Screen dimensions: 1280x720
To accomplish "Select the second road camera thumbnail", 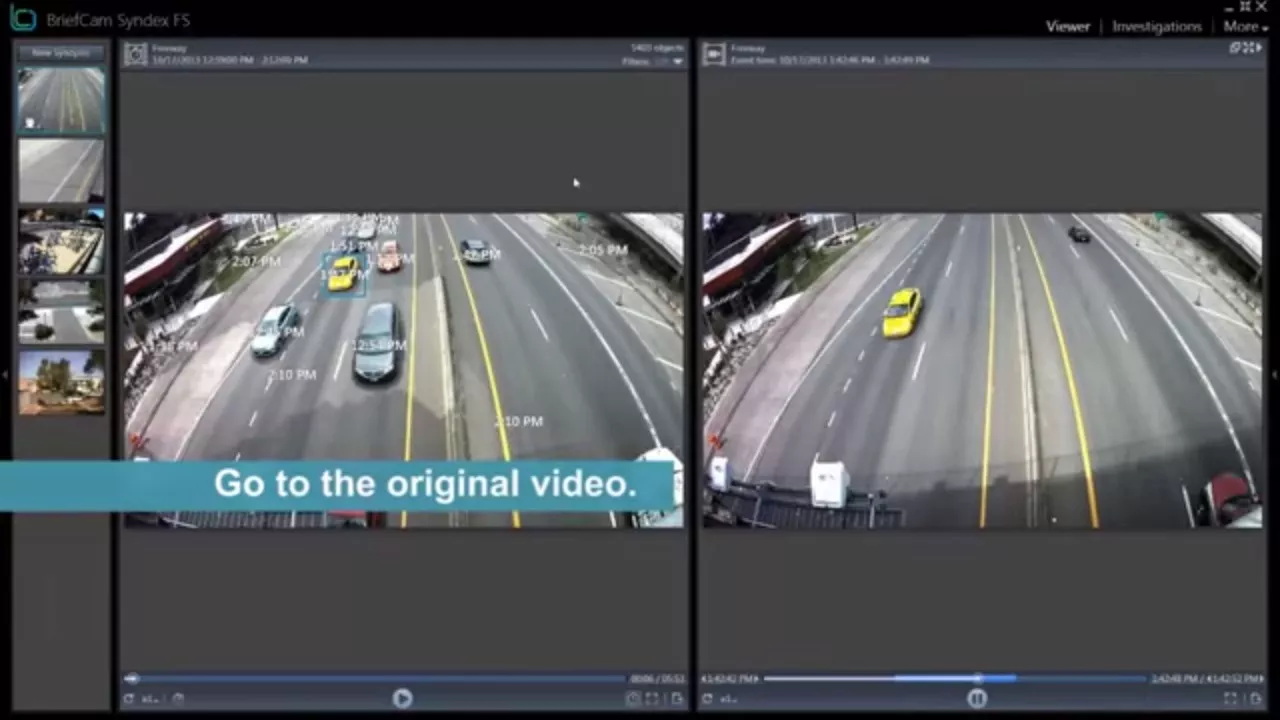I will click(x=61, y=170).
